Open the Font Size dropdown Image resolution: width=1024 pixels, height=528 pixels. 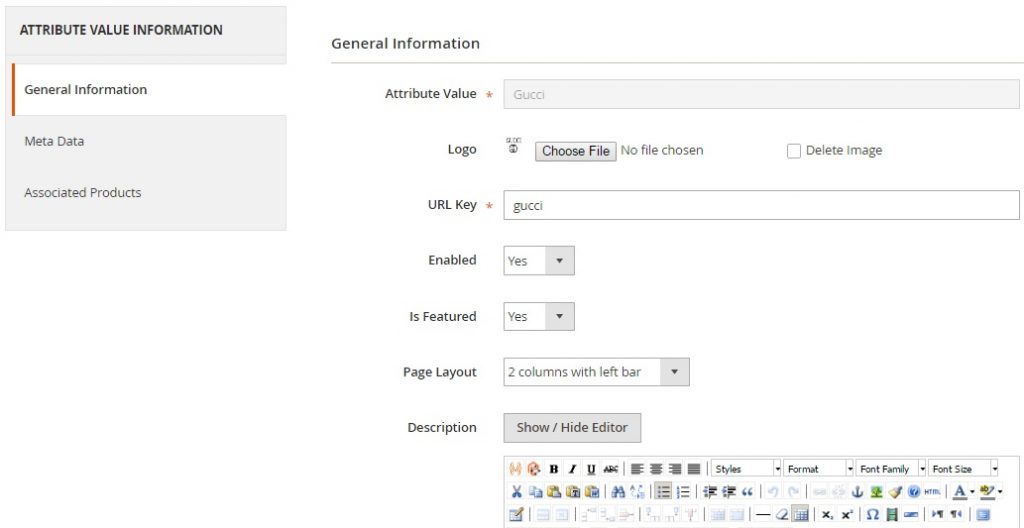(x=963, y=469)
